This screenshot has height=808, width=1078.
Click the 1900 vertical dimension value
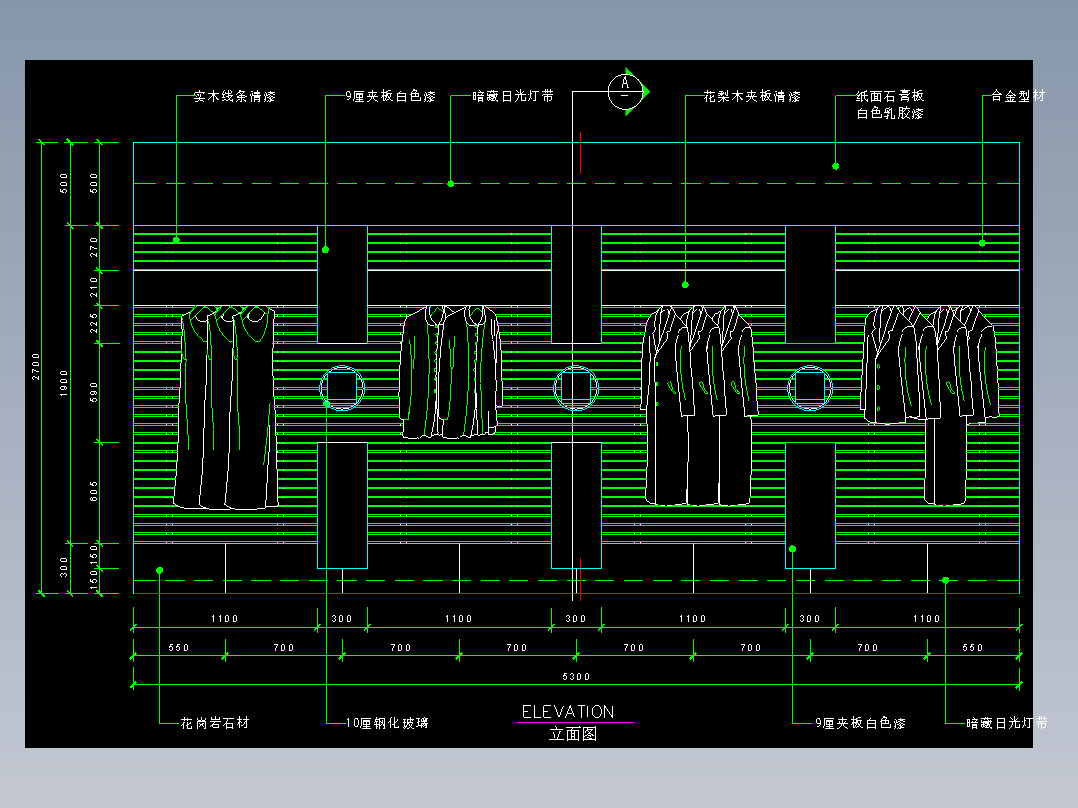(x=64, y=383)
